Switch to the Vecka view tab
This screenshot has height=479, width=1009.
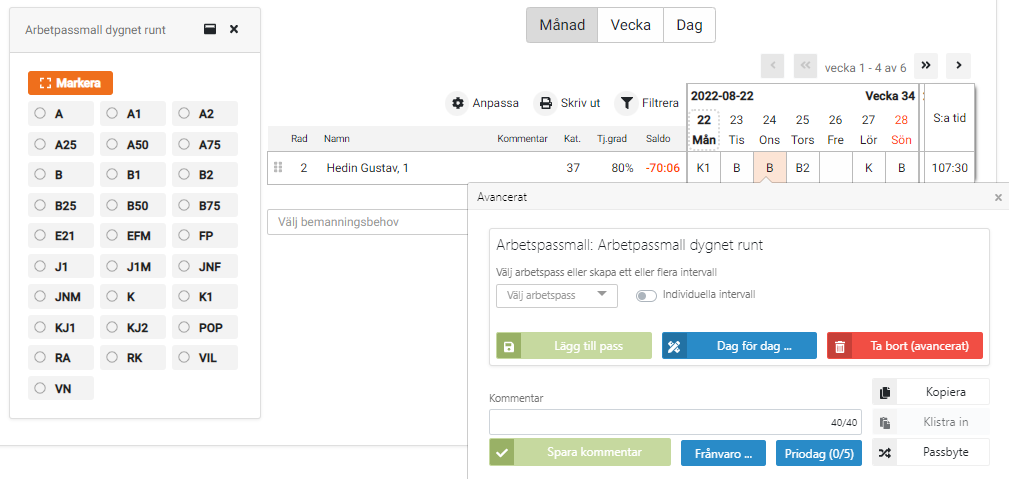pos(630,25)
